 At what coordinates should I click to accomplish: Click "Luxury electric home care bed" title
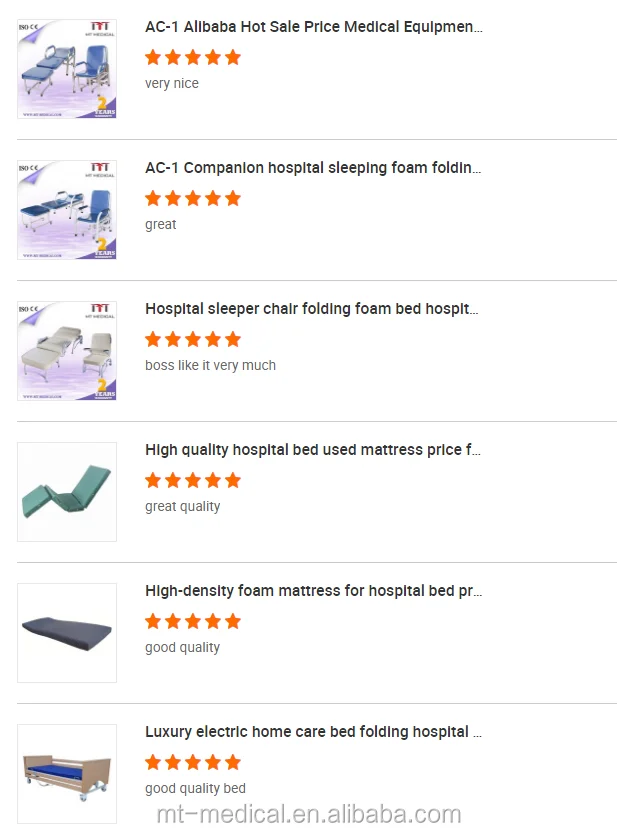pyautogui.click(x=313, y=732)
